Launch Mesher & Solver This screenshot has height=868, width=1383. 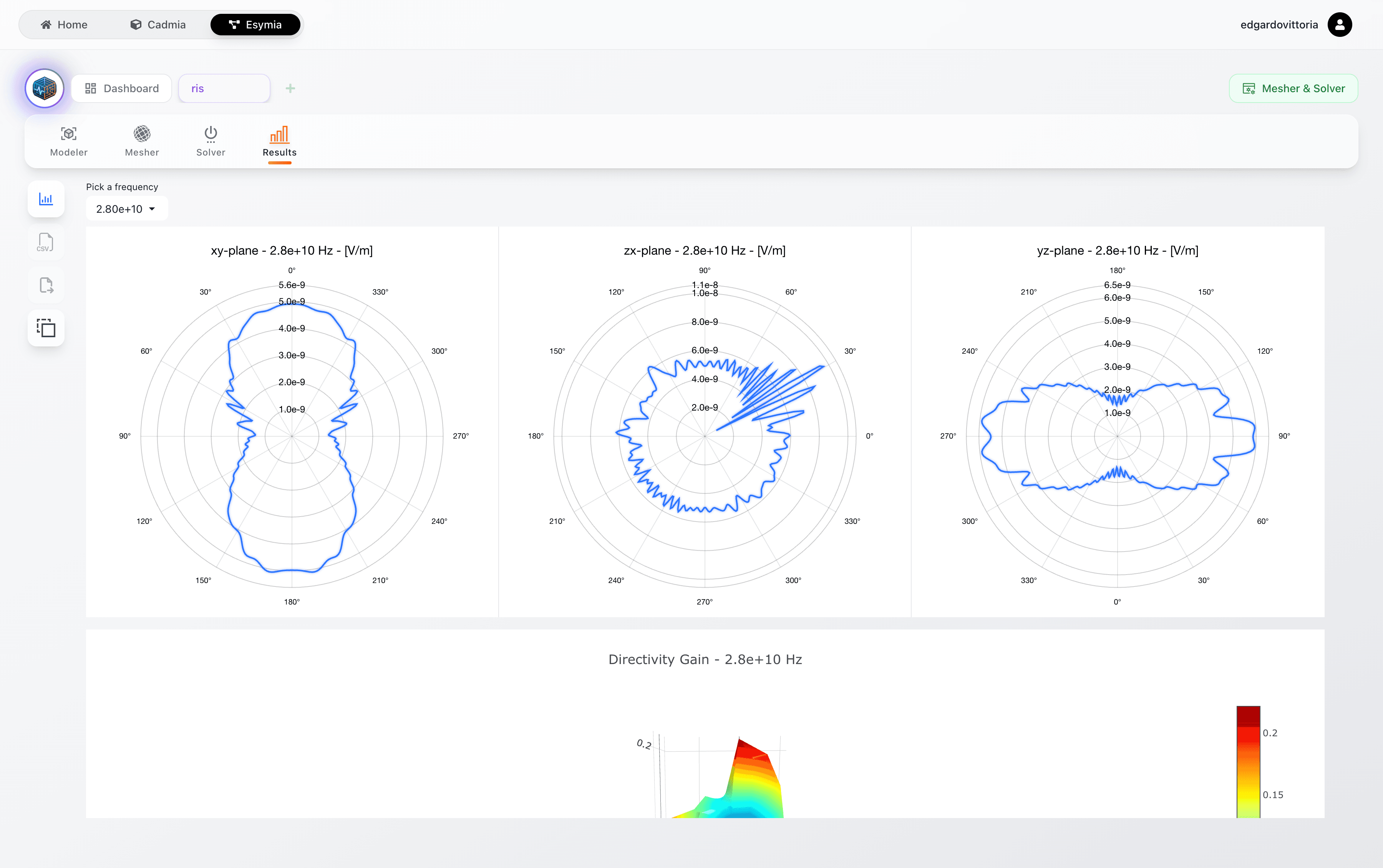coord(1293,88)
